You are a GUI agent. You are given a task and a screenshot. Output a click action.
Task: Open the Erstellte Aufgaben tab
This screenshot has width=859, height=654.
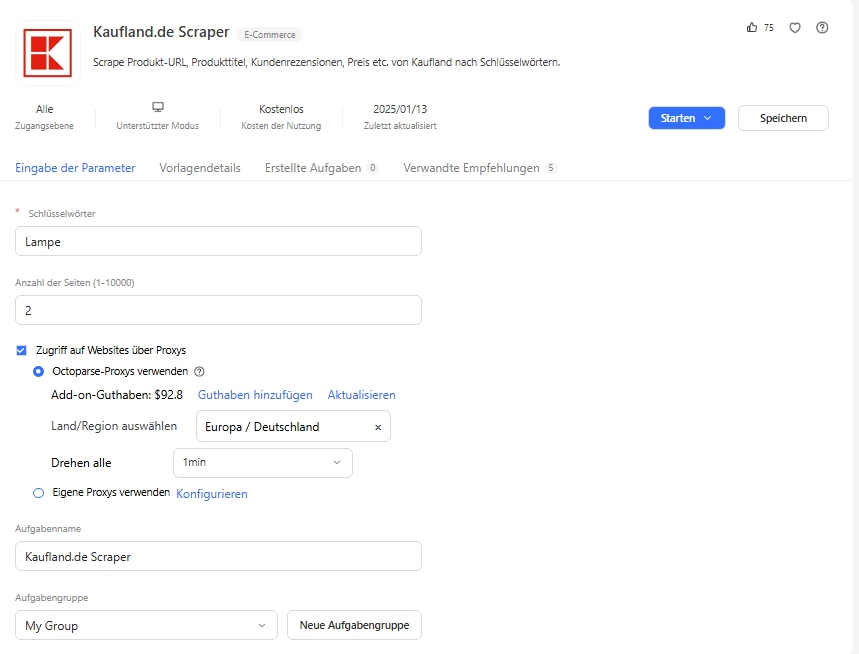(x=321, y=168)
